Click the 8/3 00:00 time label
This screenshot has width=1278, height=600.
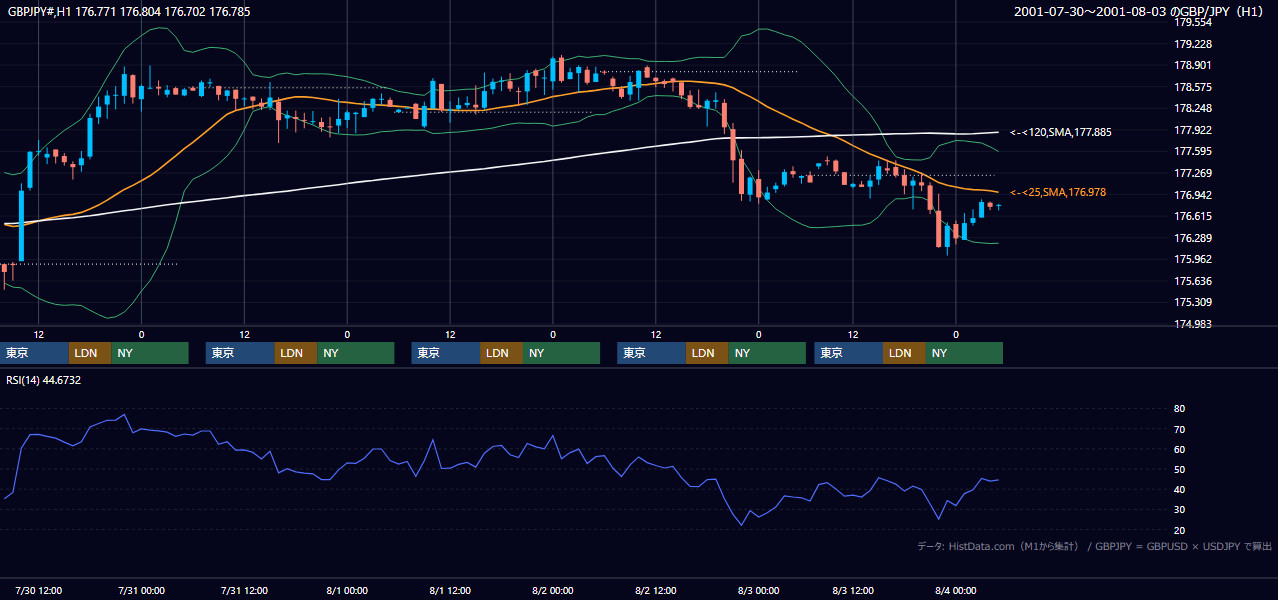tap(758, 590)
